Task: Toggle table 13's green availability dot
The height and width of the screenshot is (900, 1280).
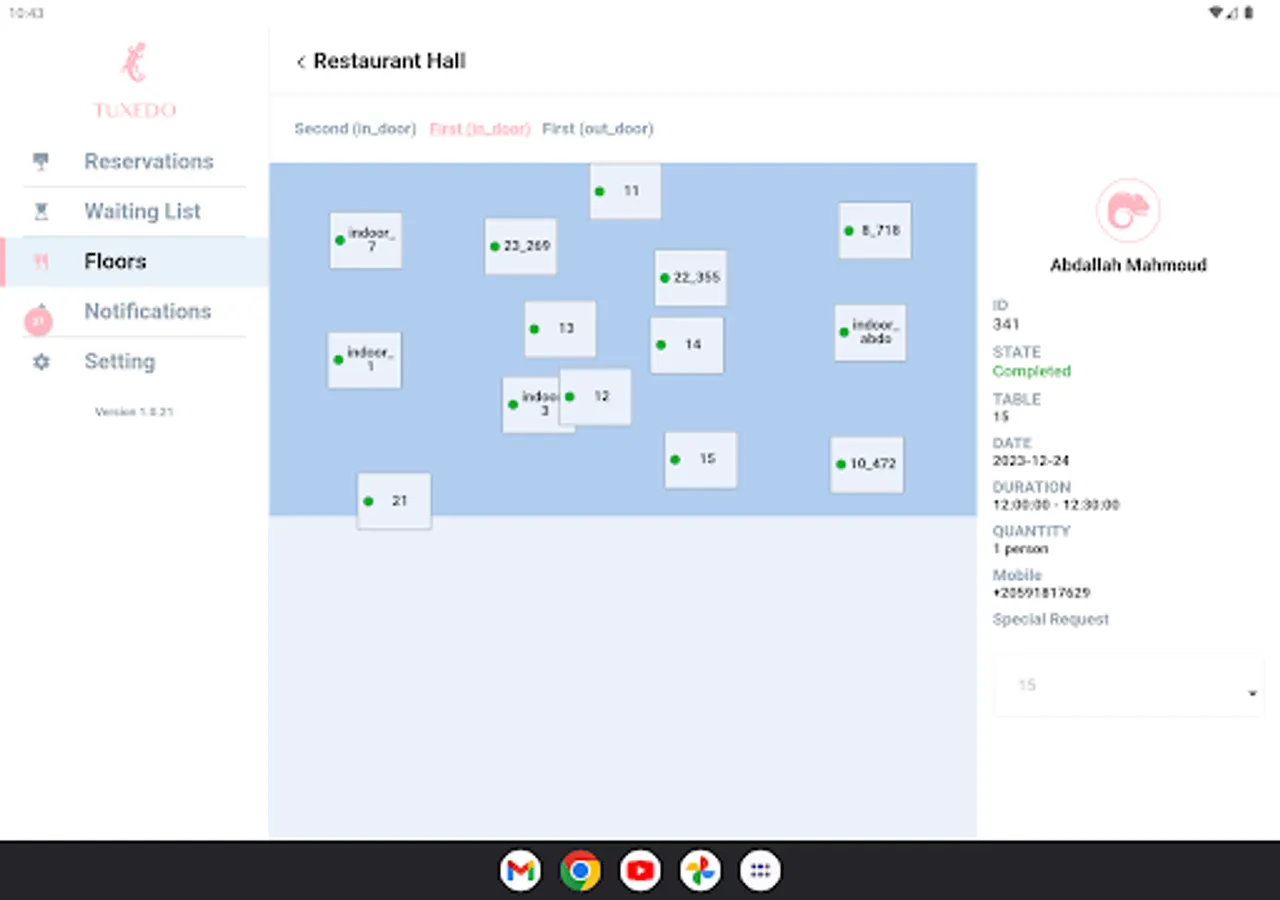Action: click(x=534, y=328)
